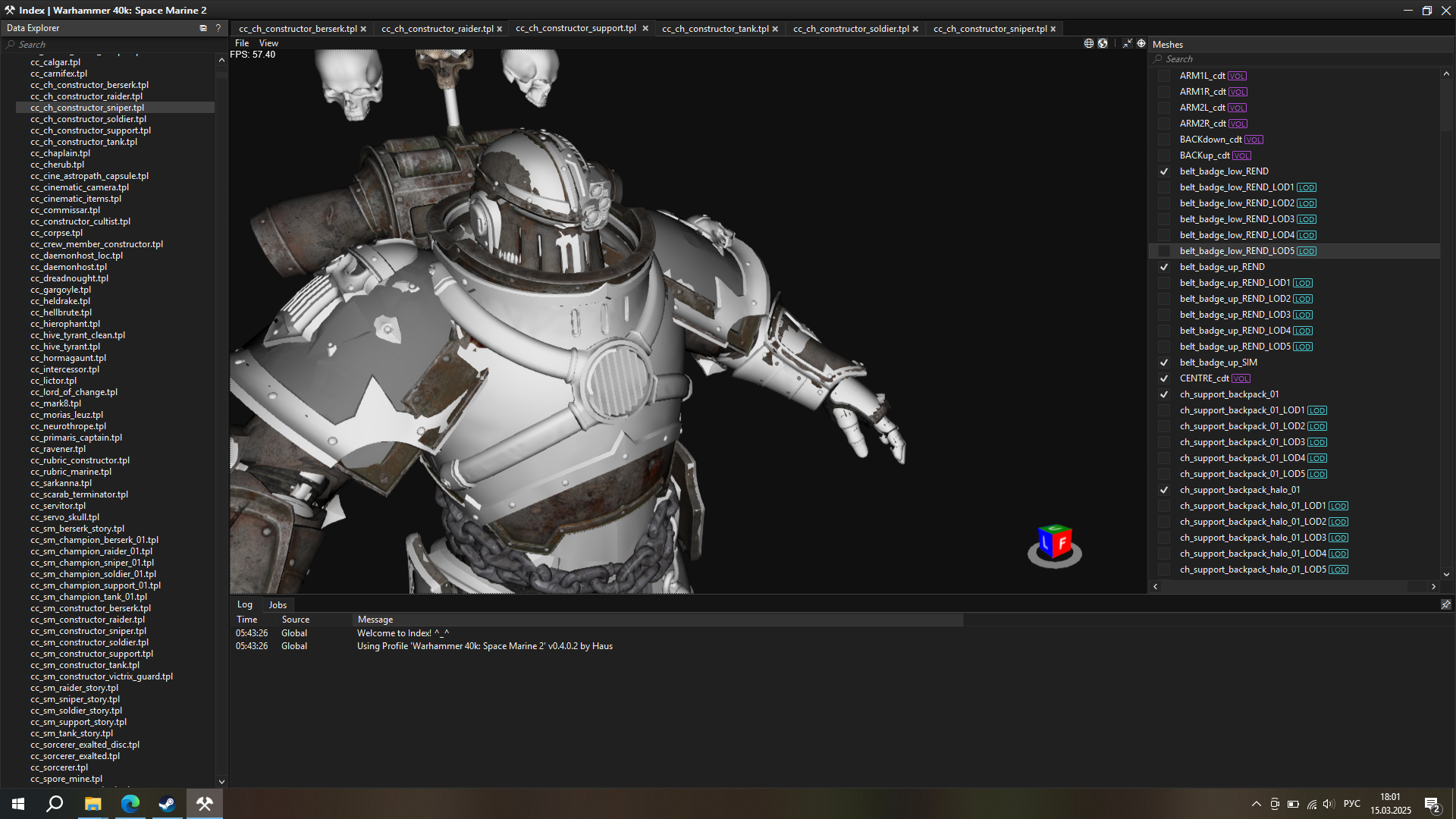Close the cc_ch_constructor_support.tpl tab
1456x819 pixels.
645,28
